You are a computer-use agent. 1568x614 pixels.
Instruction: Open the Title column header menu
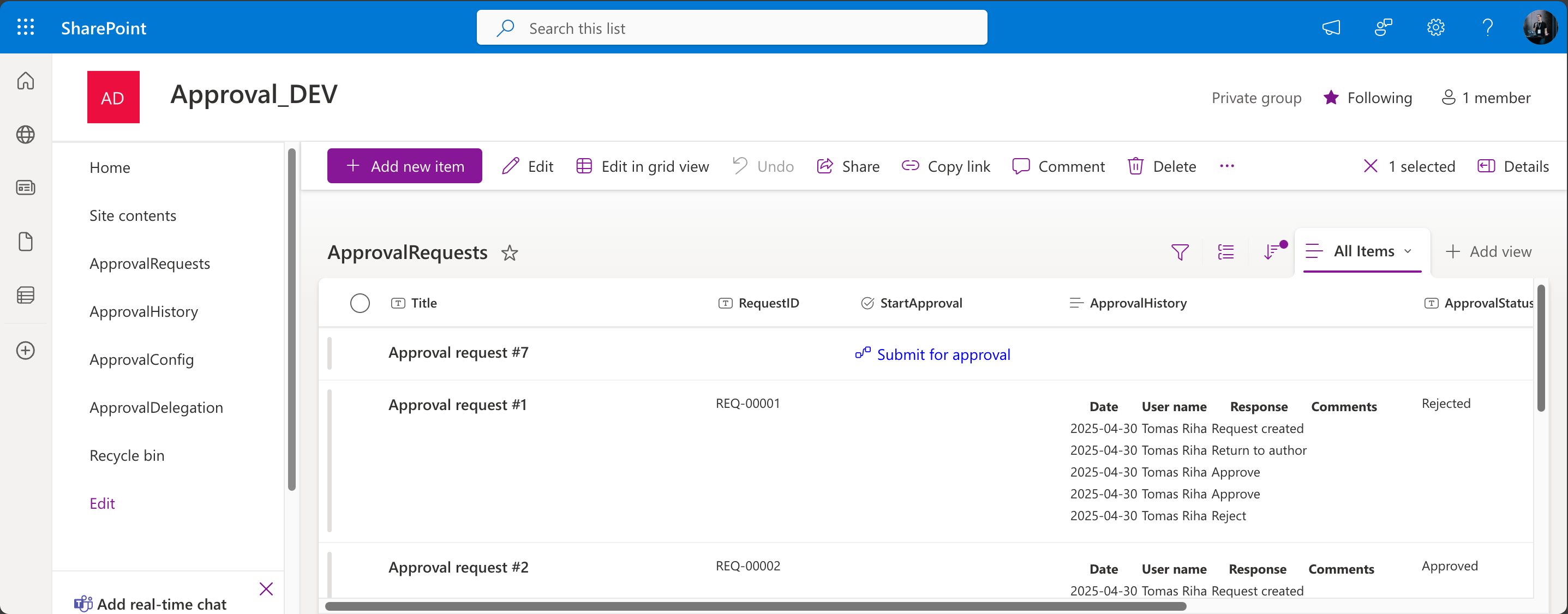coord(414,303)
